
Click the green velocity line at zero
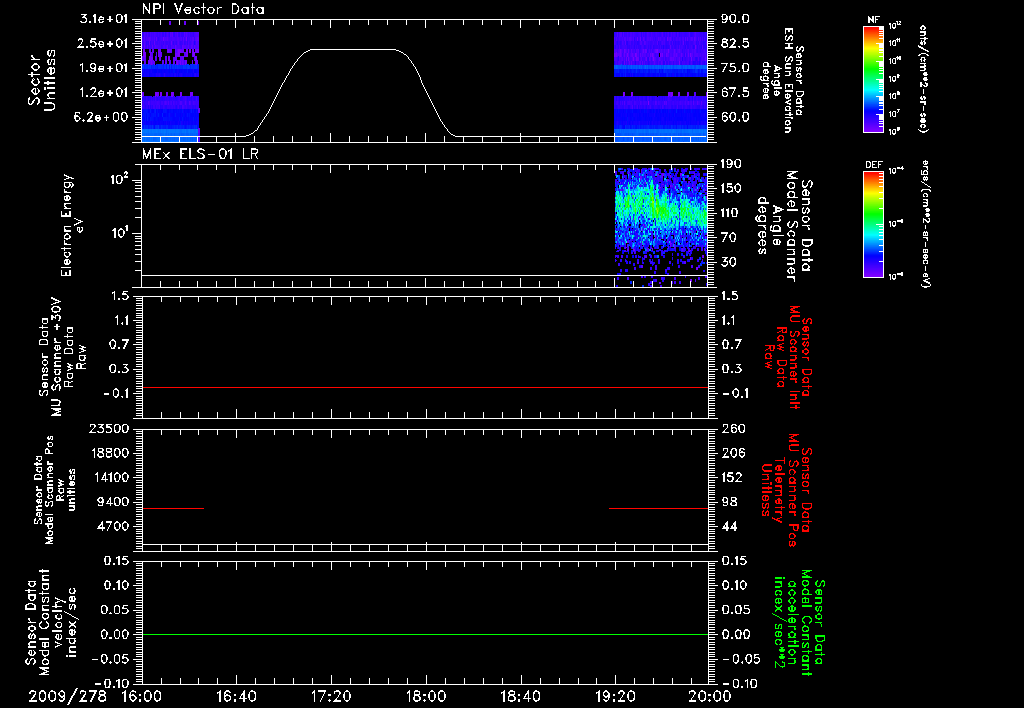[425, 634]
